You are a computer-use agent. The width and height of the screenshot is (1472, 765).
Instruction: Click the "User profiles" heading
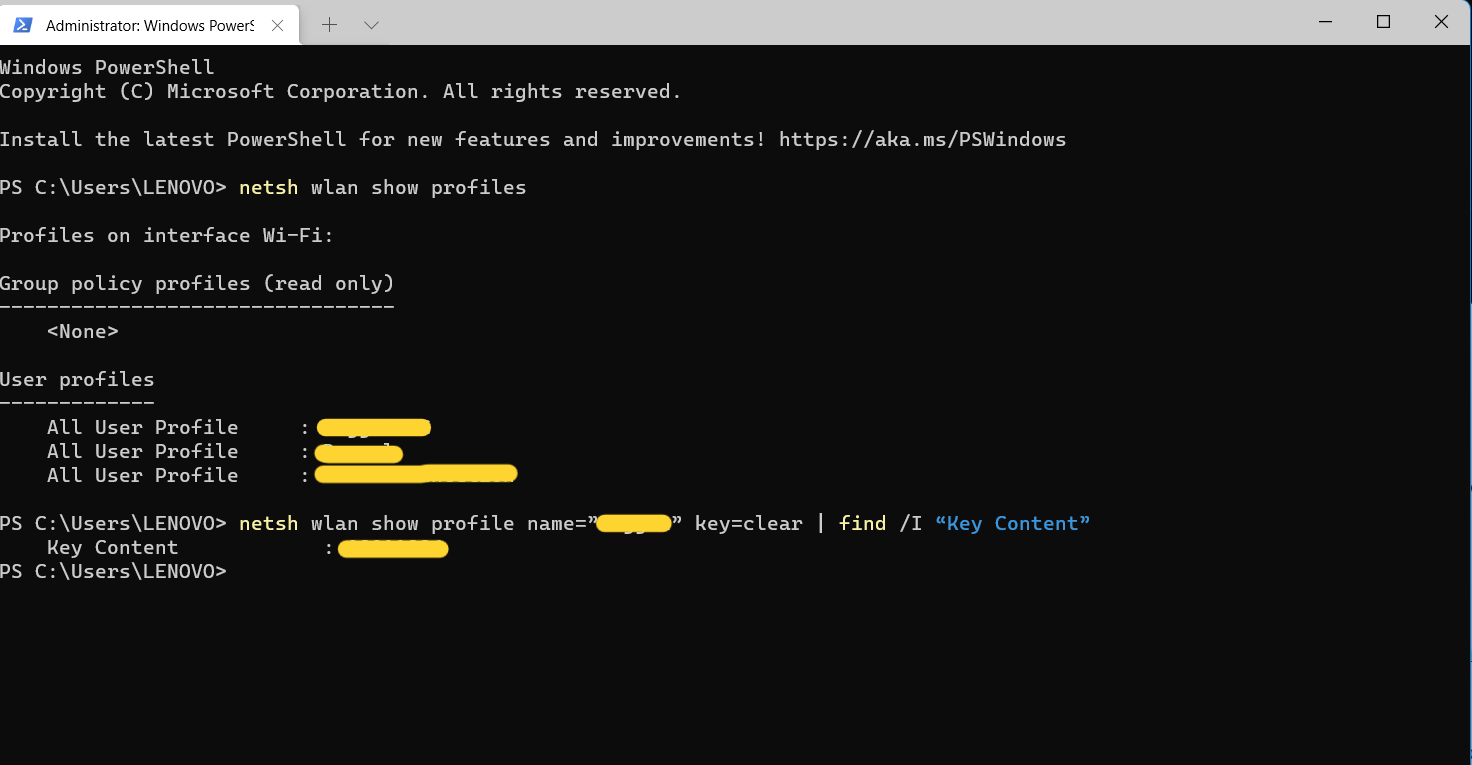coord(77,379)
